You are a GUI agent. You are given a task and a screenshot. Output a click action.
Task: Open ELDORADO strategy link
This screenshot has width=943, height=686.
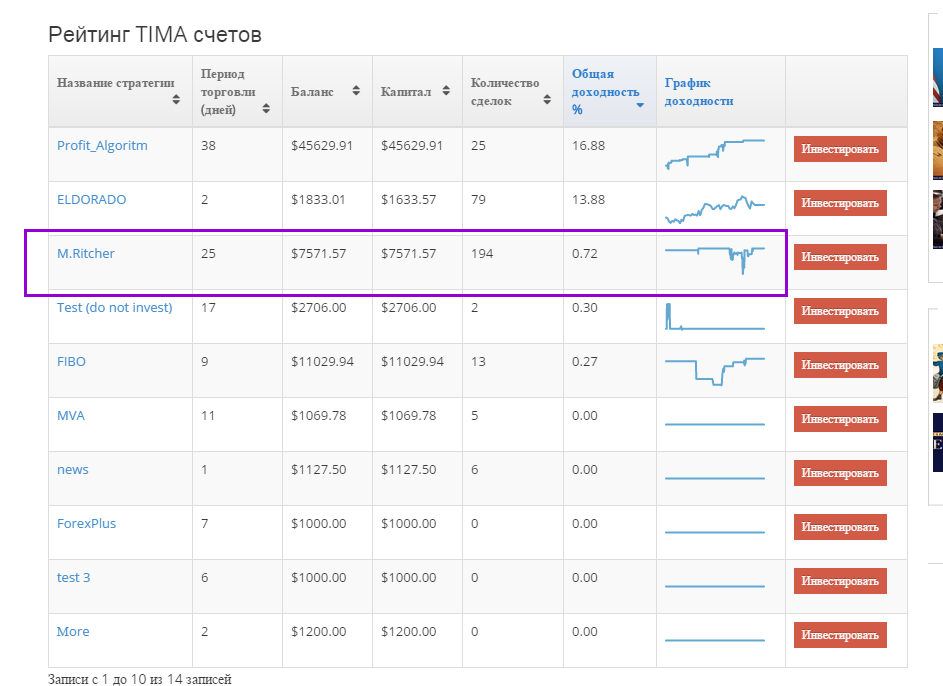[x=91, y=200]
